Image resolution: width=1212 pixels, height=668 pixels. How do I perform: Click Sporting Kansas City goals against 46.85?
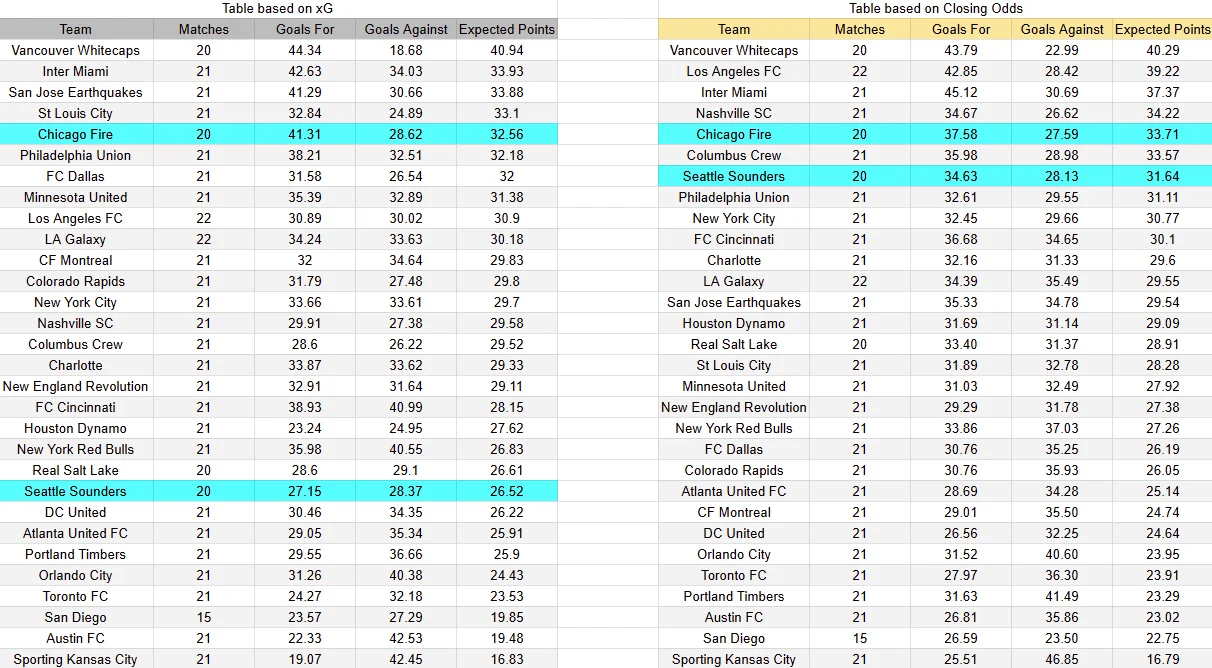point(1062,659)
